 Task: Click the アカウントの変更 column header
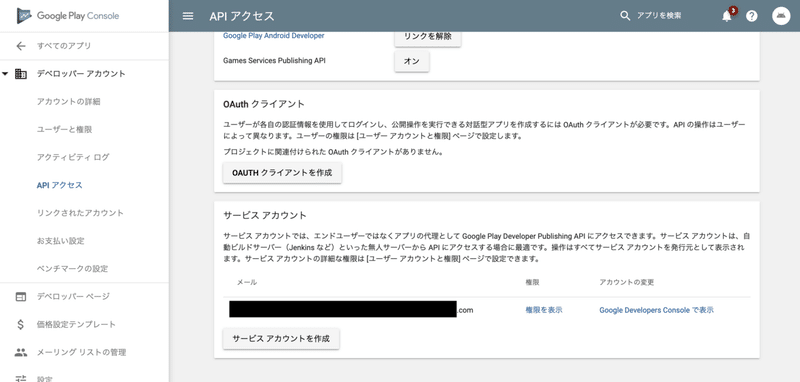pyautogui.click(x=627, y=282)
